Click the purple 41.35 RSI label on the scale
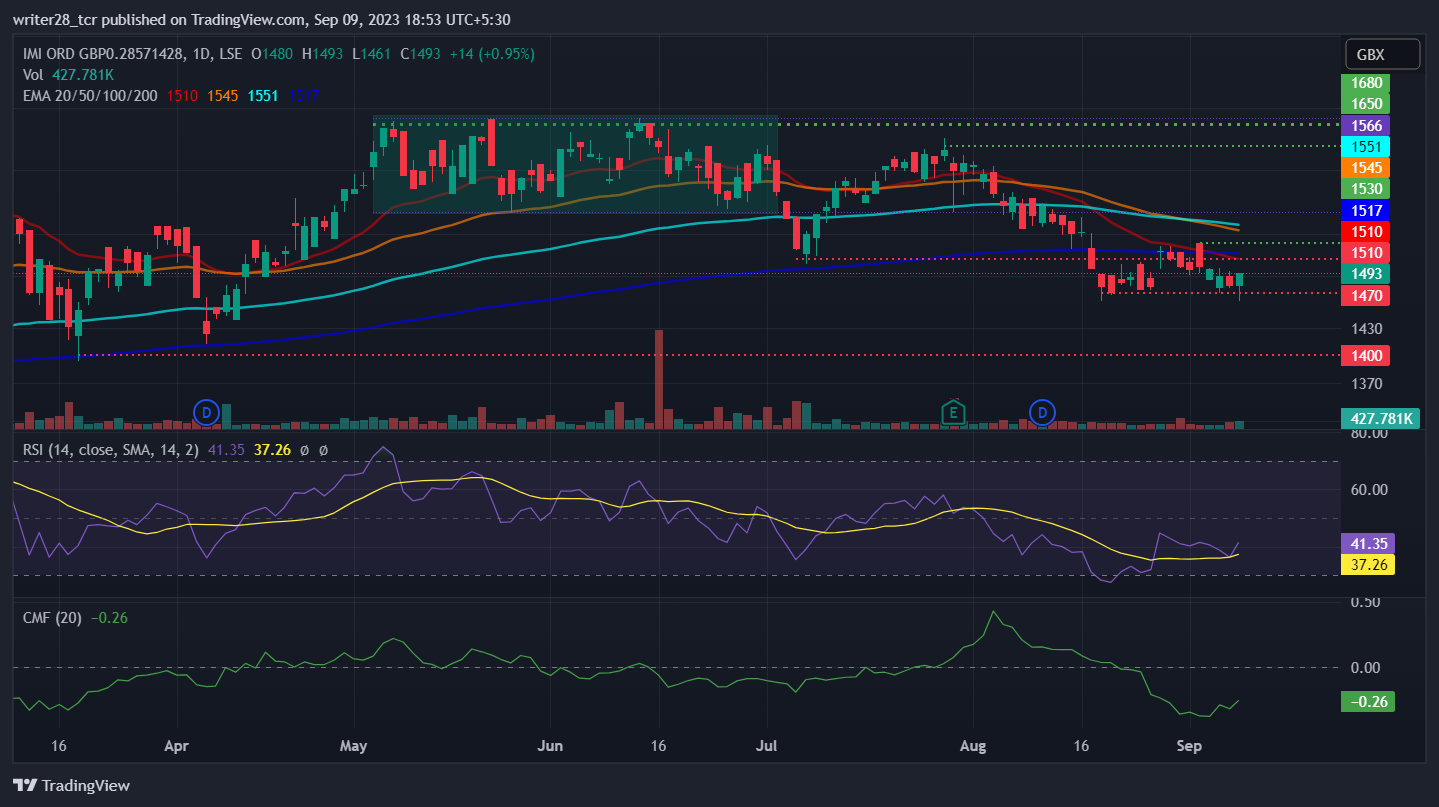This screenshot has height=807, width=1439. pos(1367,543)
